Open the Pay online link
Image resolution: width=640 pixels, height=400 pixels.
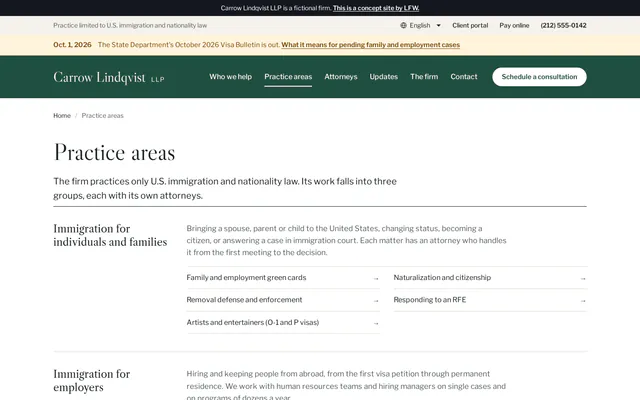(514, 25)
